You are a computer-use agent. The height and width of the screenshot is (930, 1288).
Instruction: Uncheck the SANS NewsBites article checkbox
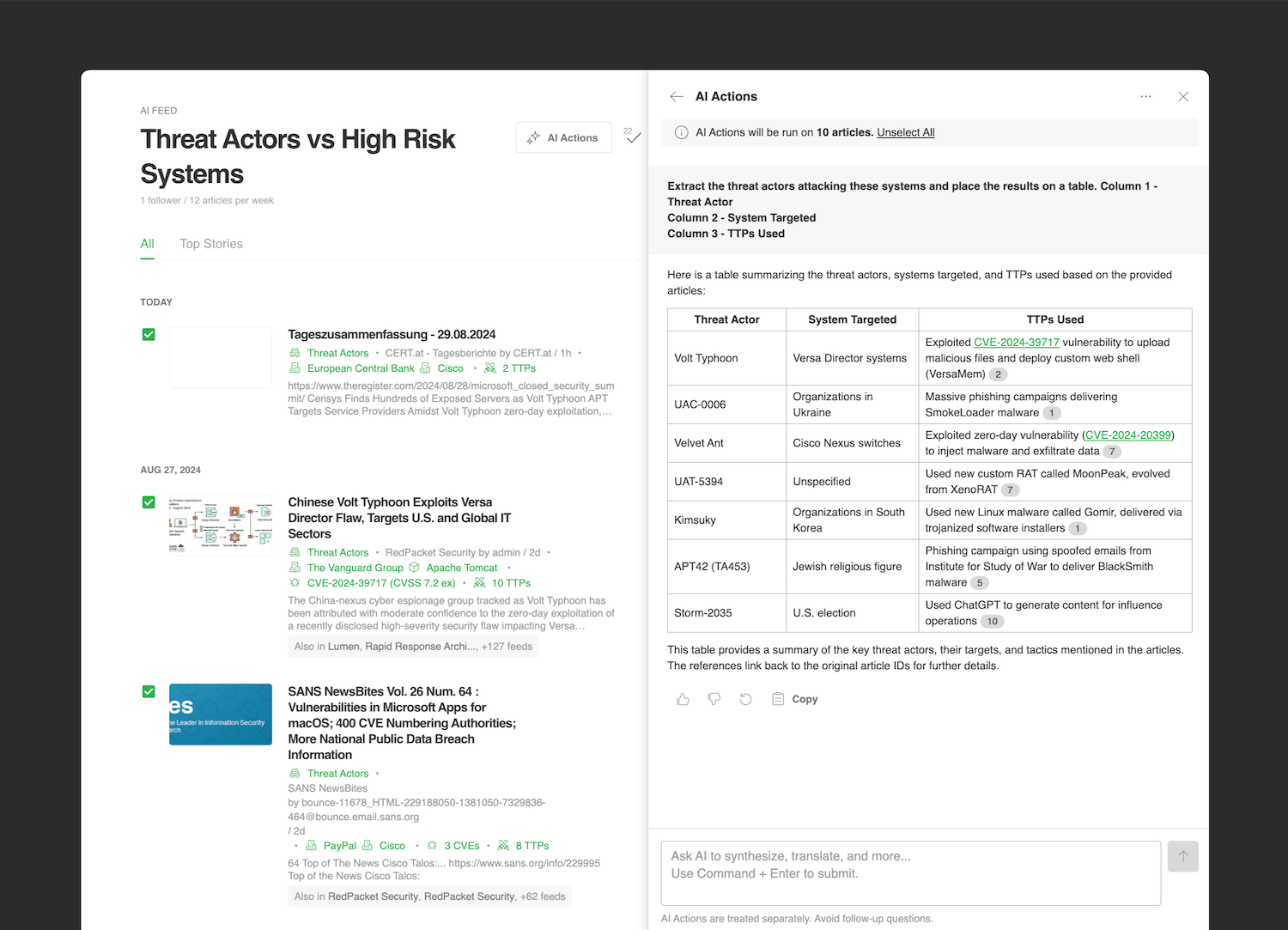click(149, 691)
